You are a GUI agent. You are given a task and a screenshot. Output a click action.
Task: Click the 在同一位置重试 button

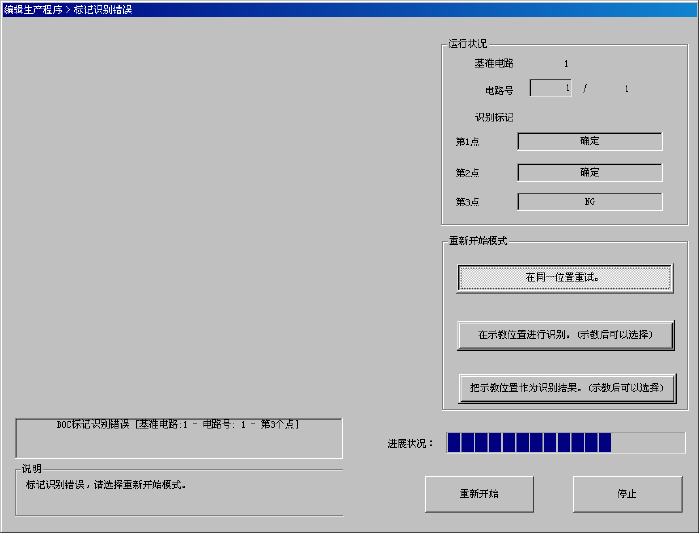click(x=565, y=278)
